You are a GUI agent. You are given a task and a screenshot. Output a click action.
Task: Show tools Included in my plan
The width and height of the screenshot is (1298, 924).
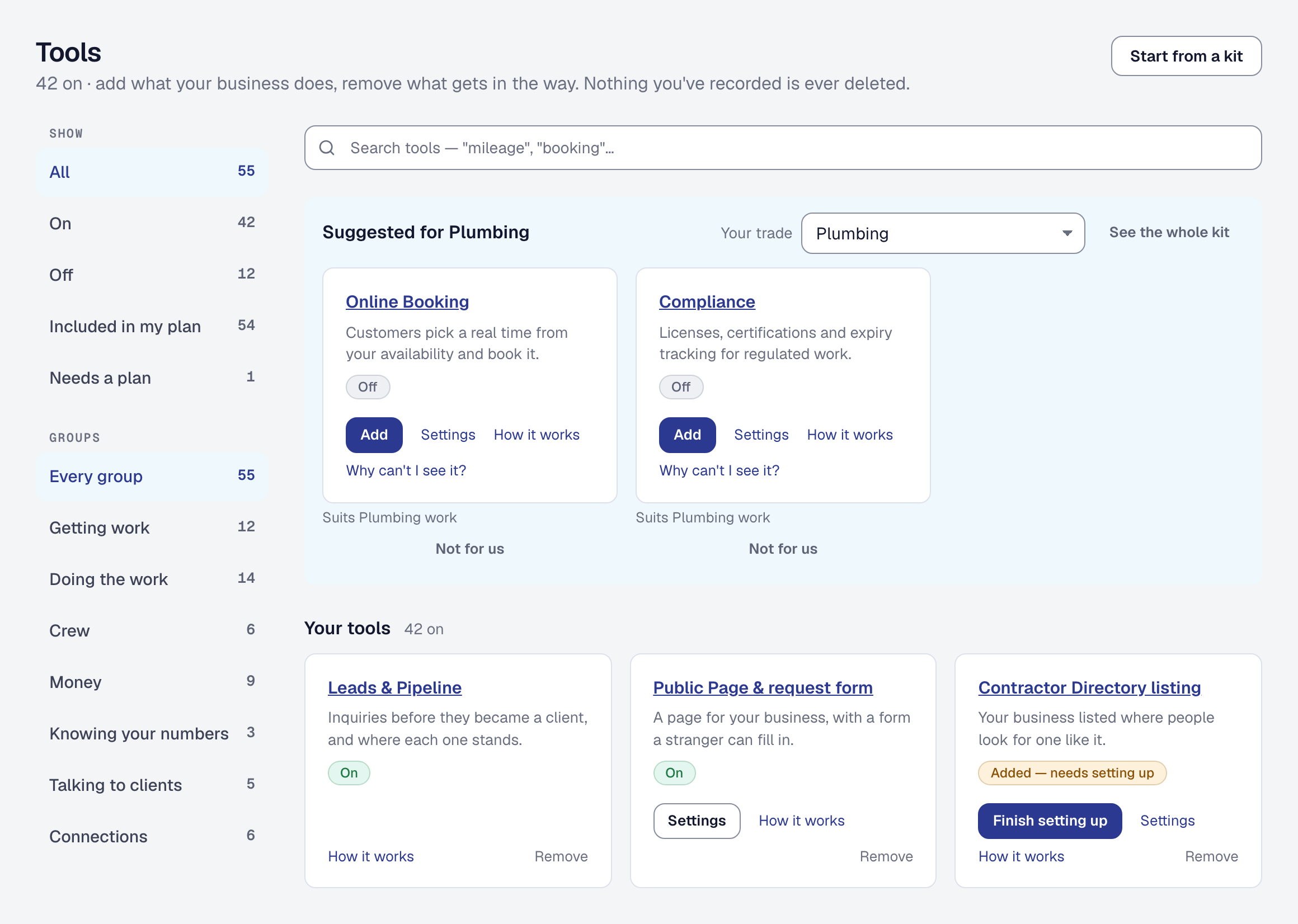coord(152,326)
